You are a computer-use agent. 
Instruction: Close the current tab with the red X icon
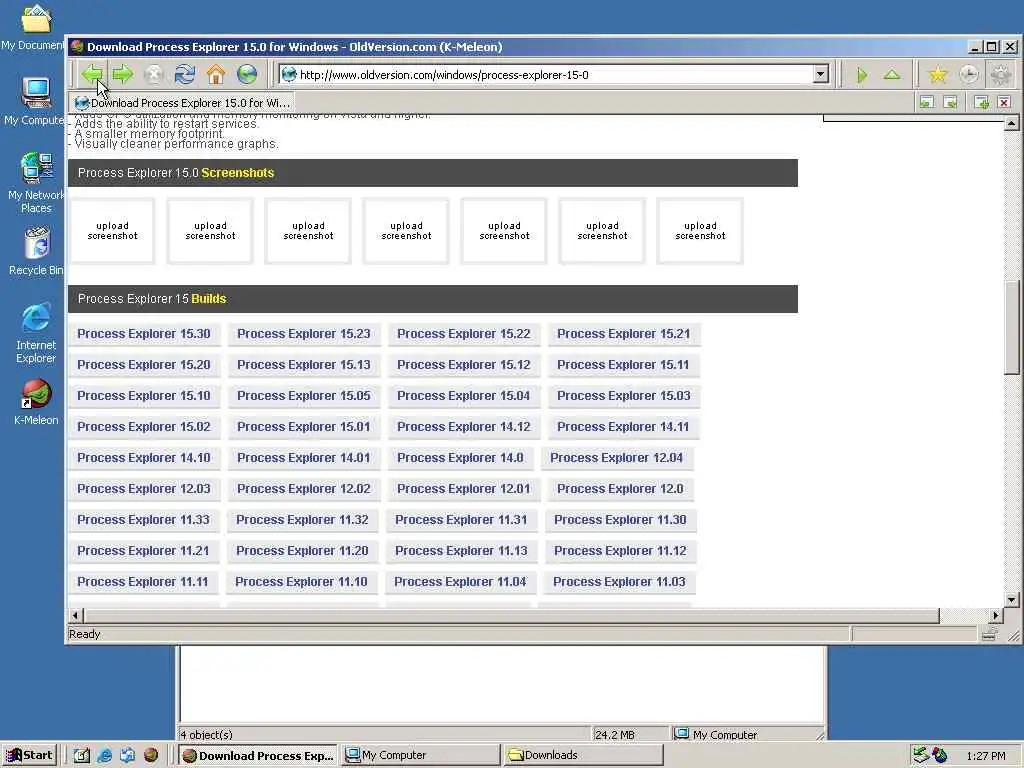(1004, 102)
